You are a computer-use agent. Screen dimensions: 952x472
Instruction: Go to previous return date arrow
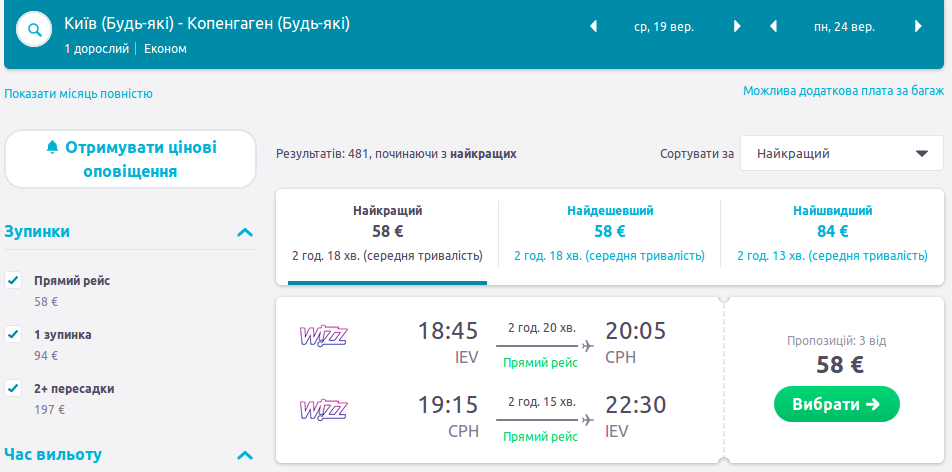coord(773,27)
